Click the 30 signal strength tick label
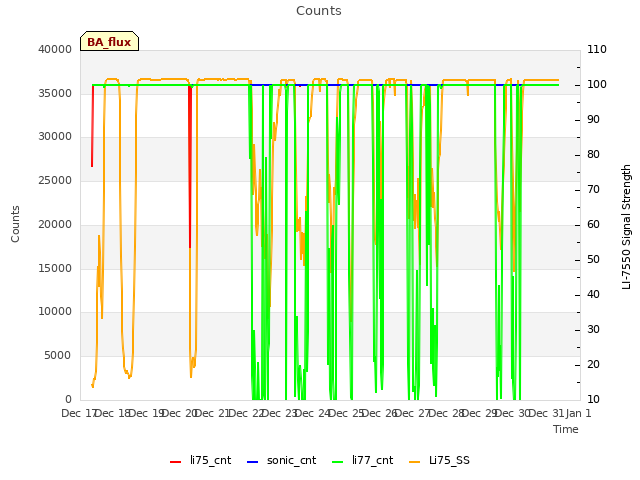 (x=593, y=329)
